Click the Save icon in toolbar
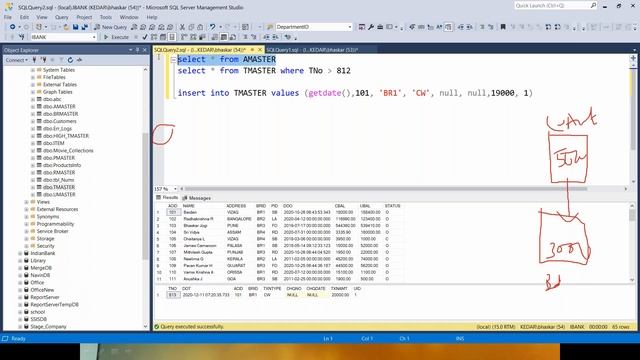Screen dimensions: 640x360 (x=76, y=27)
